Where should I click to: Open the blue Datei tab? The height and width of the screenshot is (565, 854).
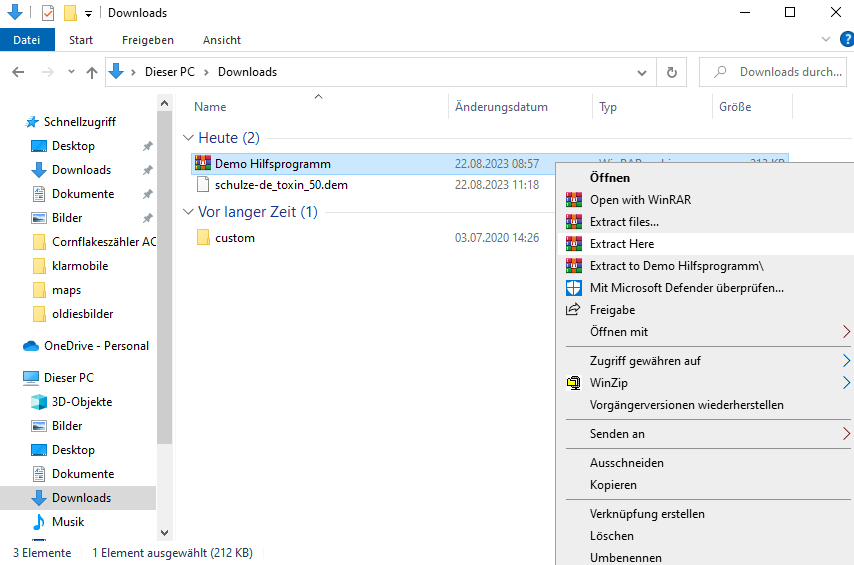(27, 40)
